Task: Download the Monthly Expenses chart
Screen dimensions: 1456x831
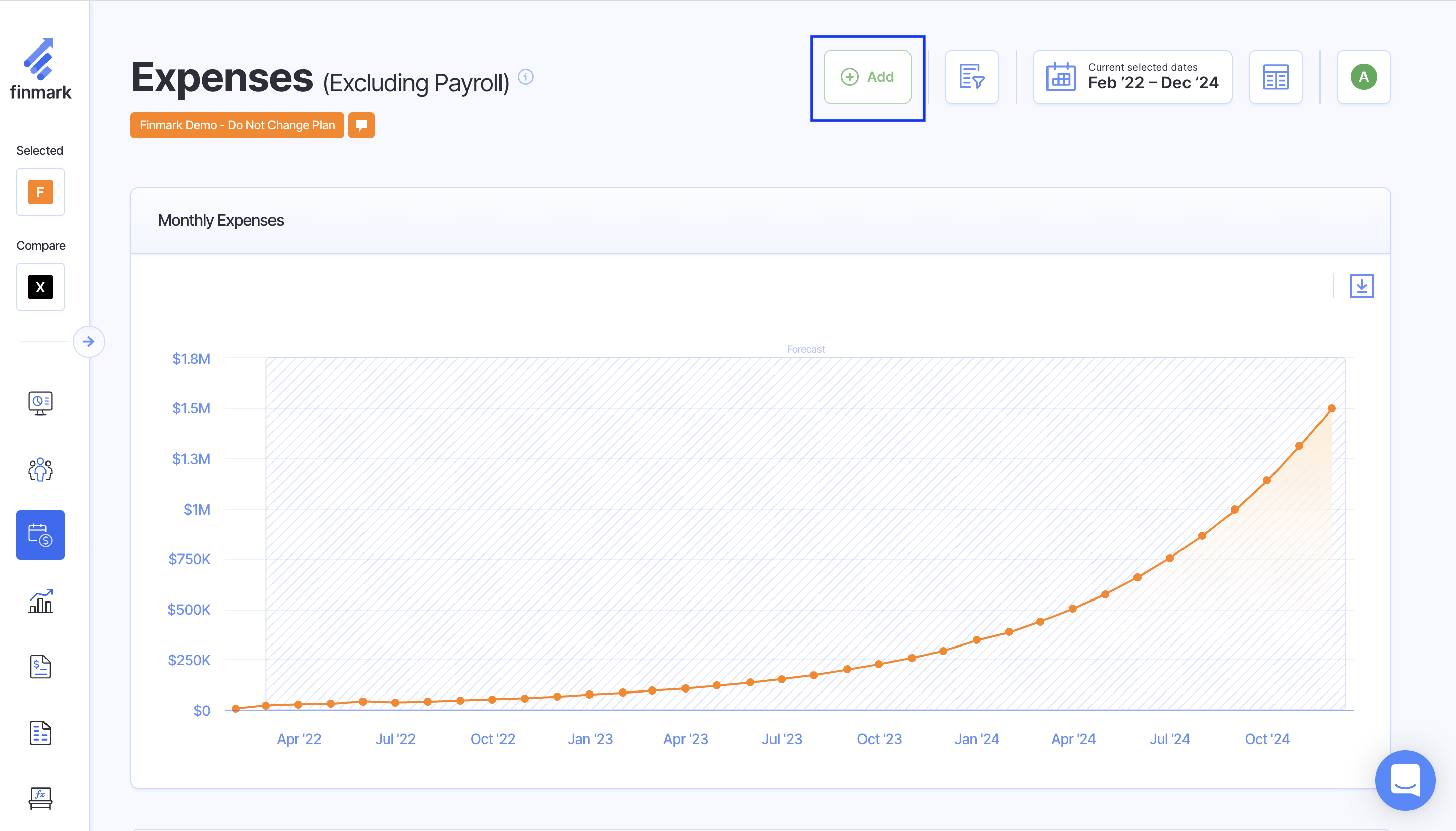Action: [1361, 286]
